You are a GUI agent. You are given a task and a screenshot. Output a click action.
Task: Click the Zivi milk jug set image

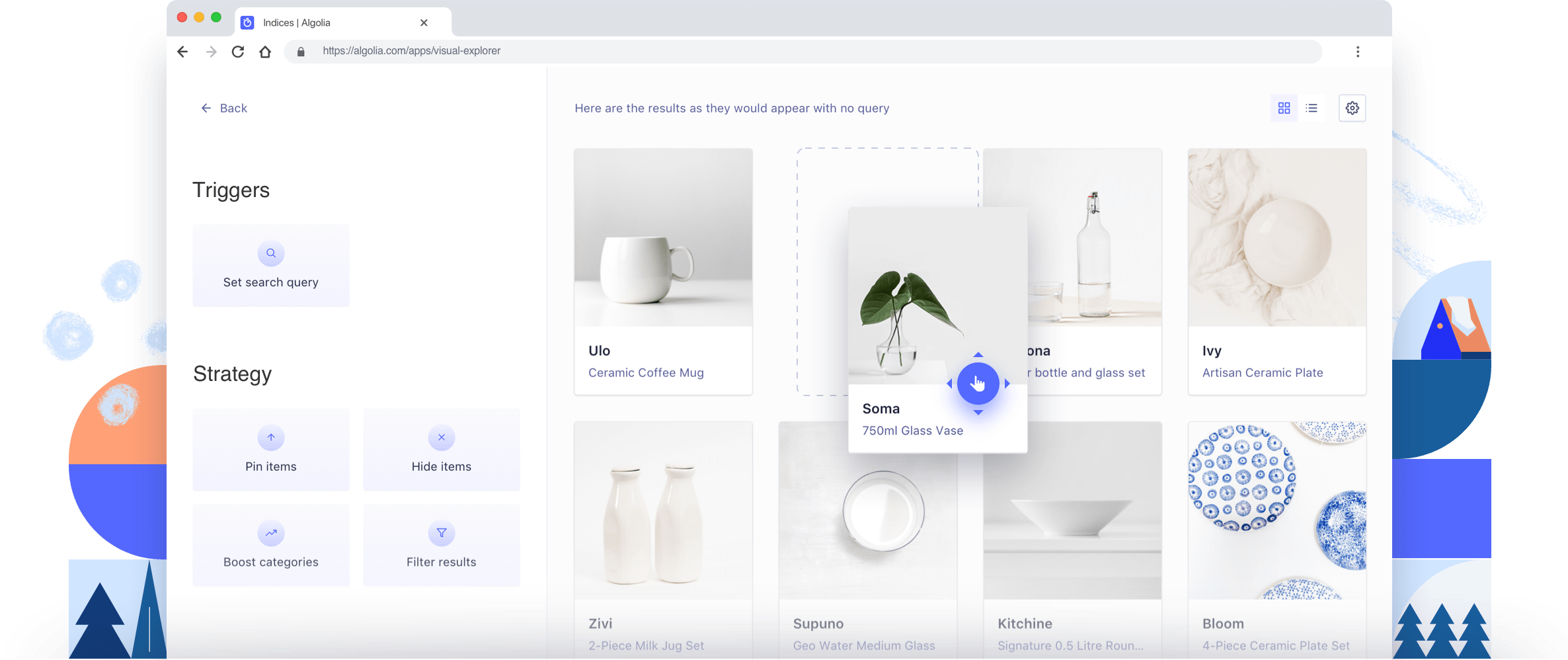(x=663, y=511)
